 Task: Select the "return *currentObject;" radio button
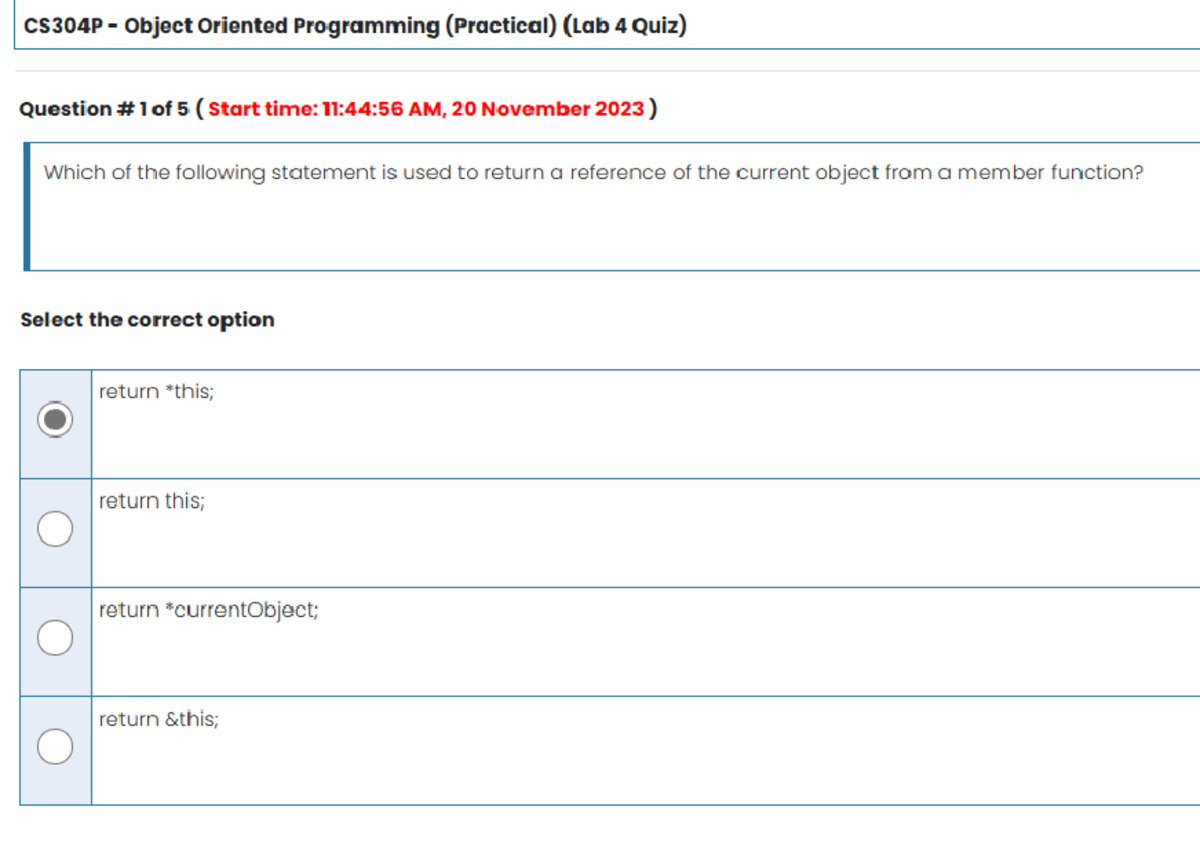(x=55, y=637)
